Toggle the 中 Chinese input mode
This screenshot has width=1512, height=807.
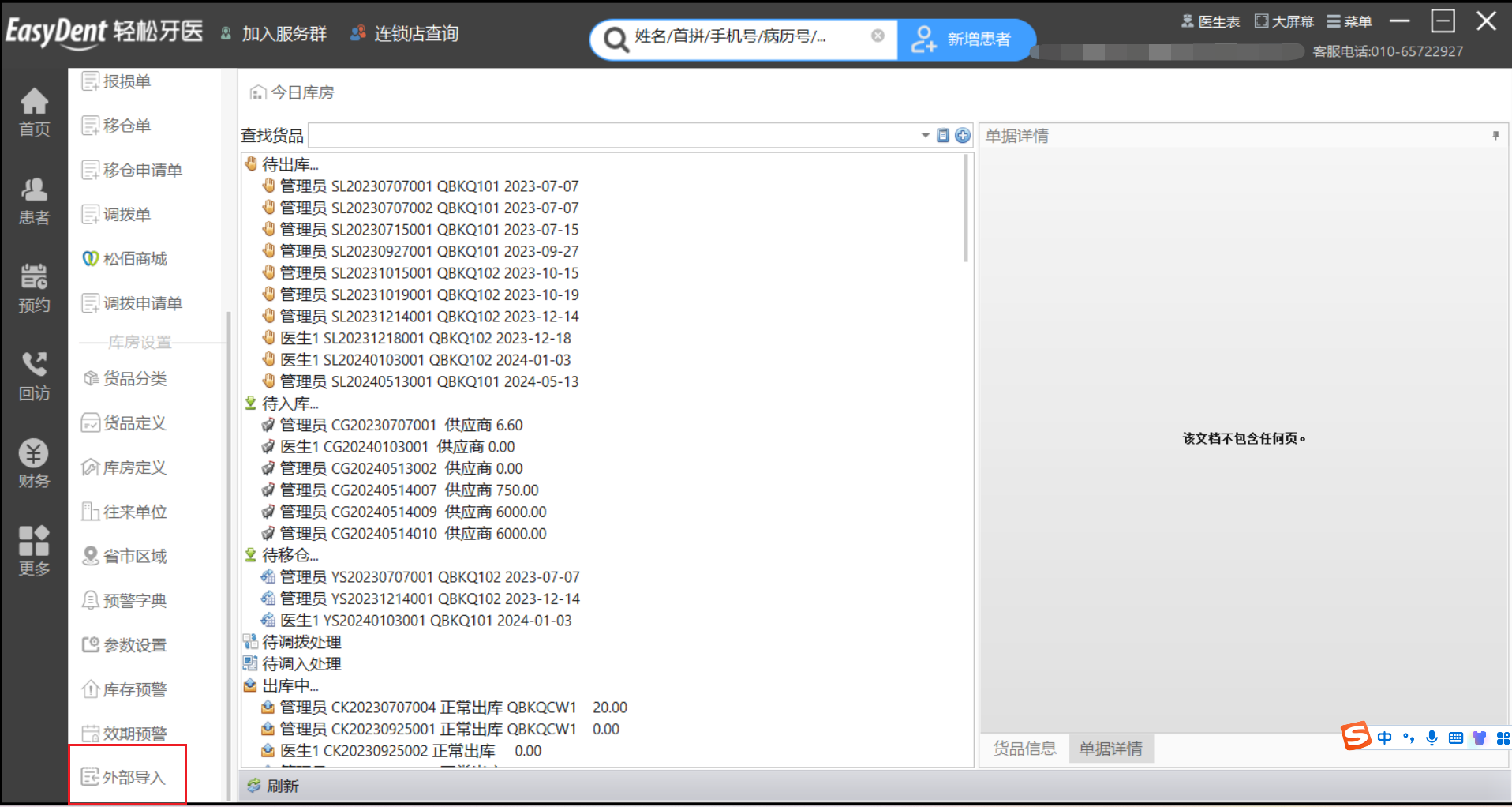click(x=1385, y=738)
